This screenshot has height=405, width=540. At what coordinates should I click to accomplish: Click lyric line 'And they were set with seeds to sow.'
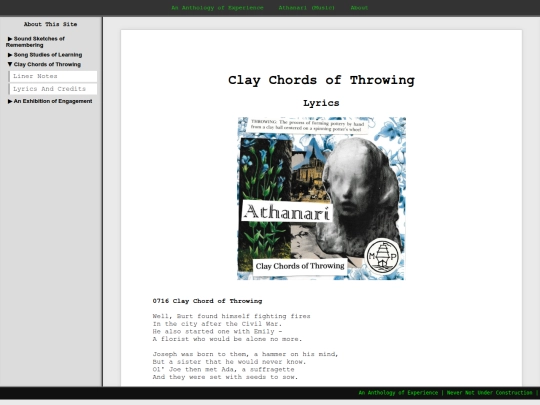coord(225,377)
